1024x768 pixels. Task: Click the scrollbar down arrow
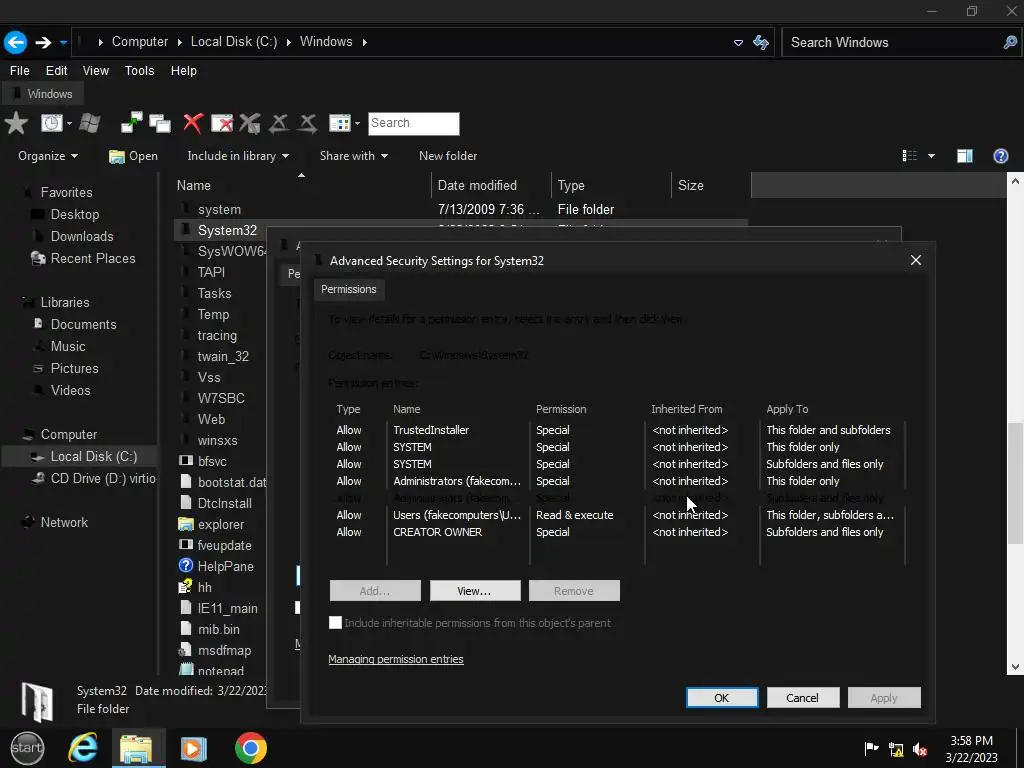[1015, 667]
